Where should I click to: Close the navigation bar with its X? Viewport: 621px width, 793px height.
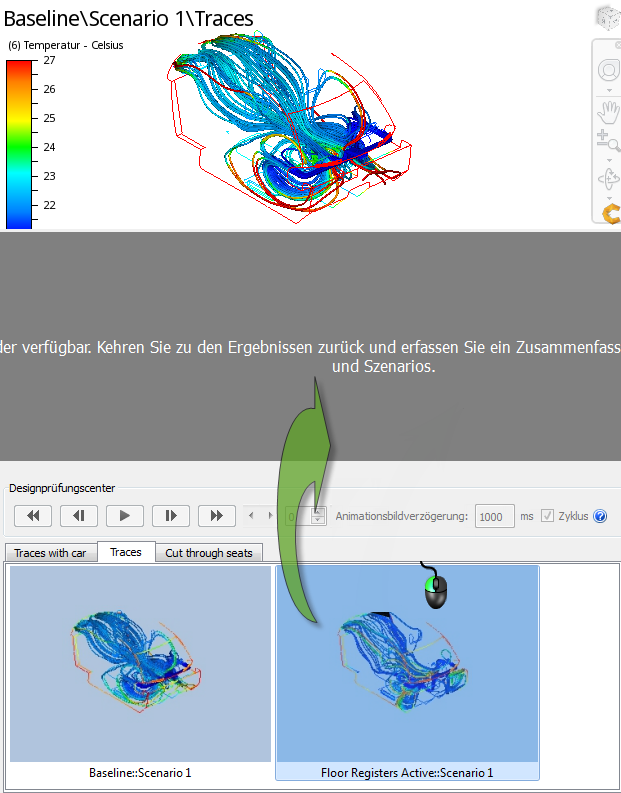pyautogui.click(x=618, y=45)
